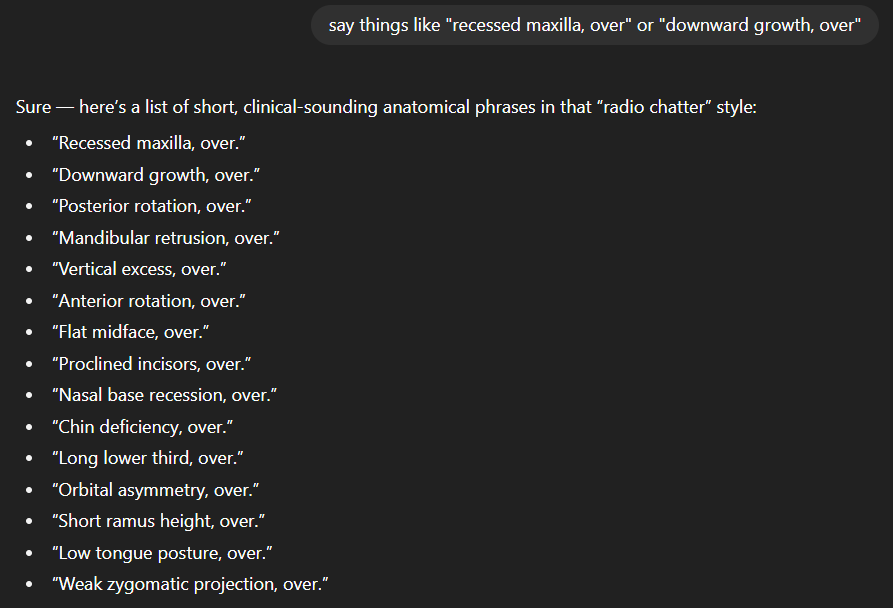Viewport: 893px width, 608px height.
Task: Select the "Proclined incisors, over." line
Action: point(151,364)
